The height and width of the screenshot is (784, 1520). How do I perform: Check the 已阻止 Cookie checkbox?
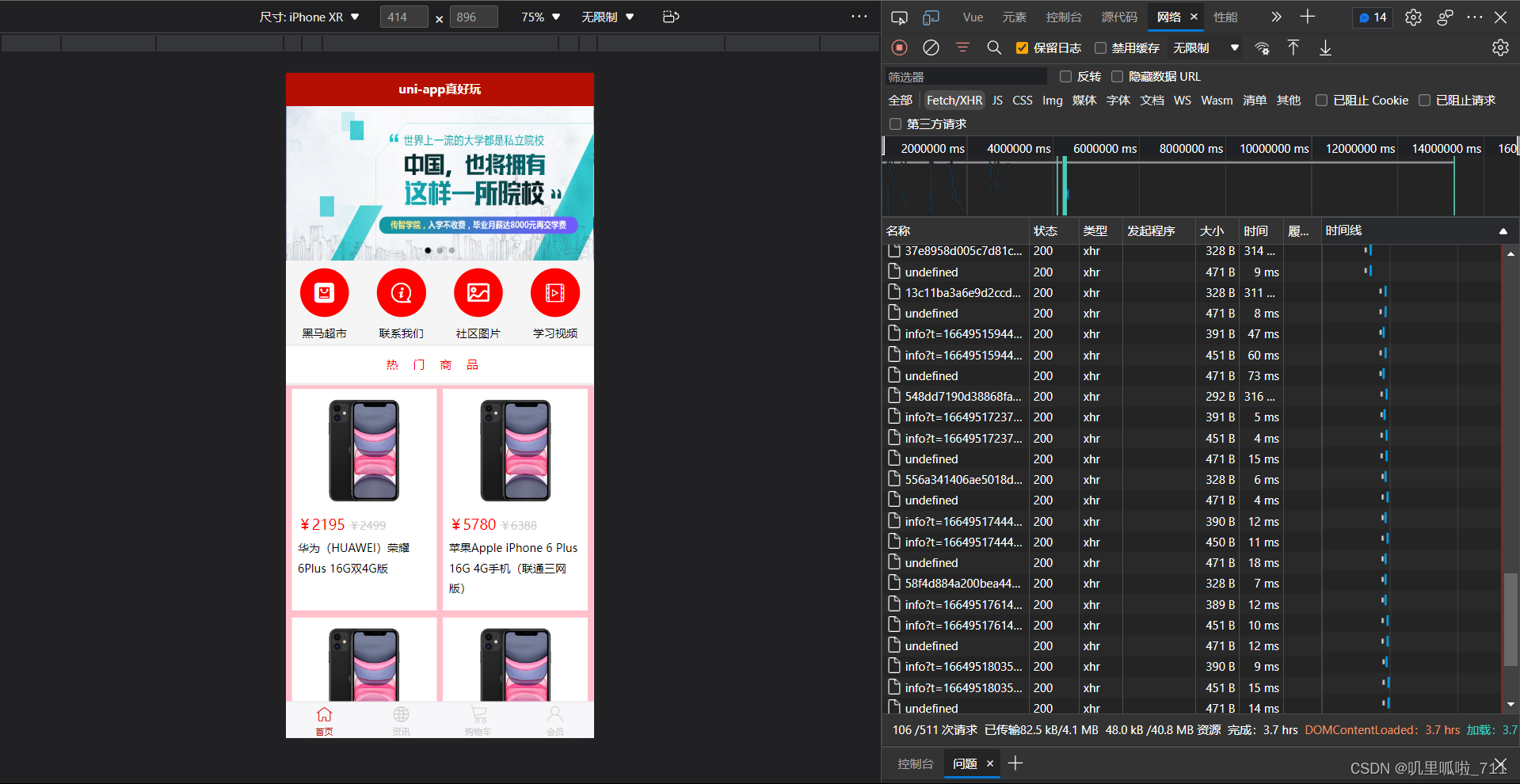click(x=1321, y=101)
